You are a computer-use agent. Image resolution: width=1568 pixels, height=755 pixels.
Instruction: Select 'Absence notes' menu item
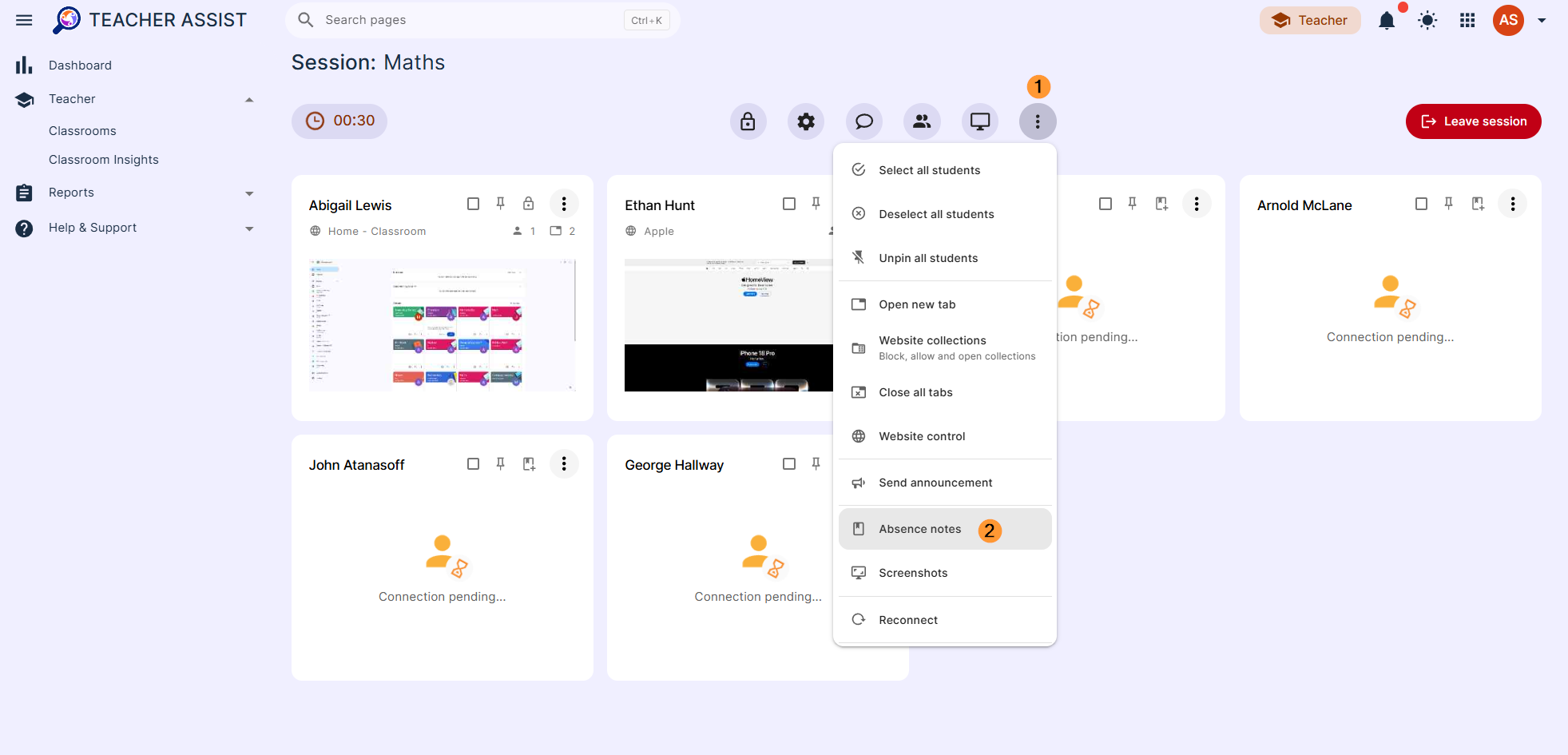(945, 529)
